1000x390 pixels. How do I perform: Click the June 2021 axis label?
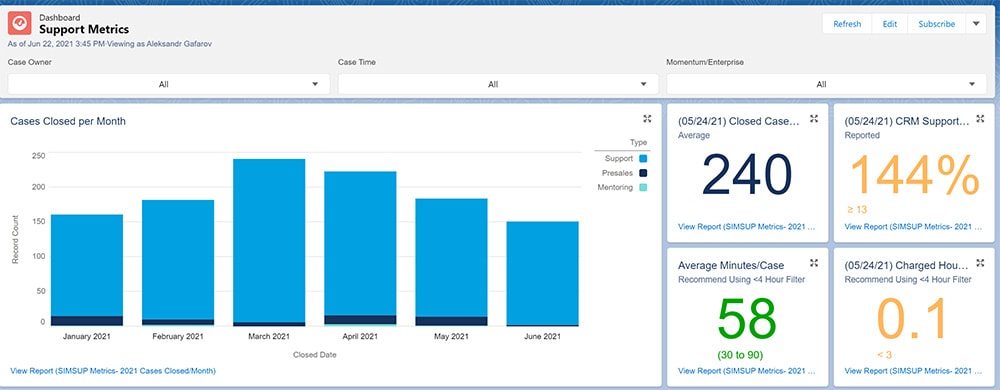pyautogui.click(x=543, y=336)
